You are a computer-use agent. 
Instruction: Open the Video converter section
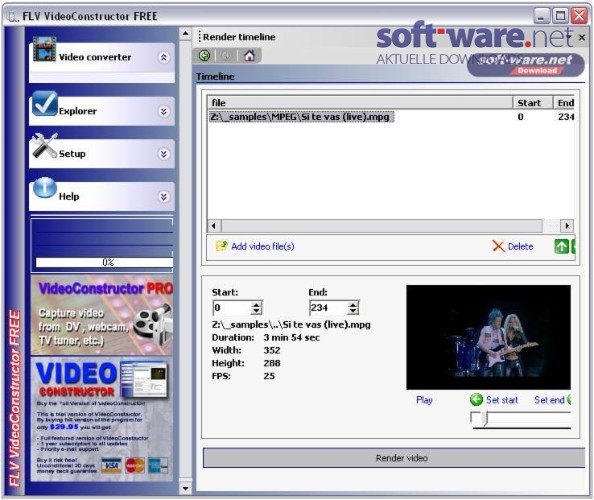click(x=95, y=57)
